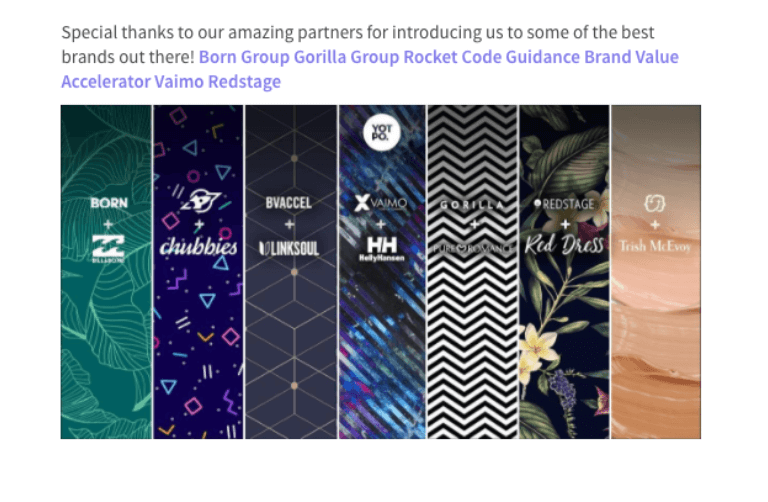The height and width of the screenshot is (502, 768).
Task: Click the Red Dress script logo
Action: (564, 245)
